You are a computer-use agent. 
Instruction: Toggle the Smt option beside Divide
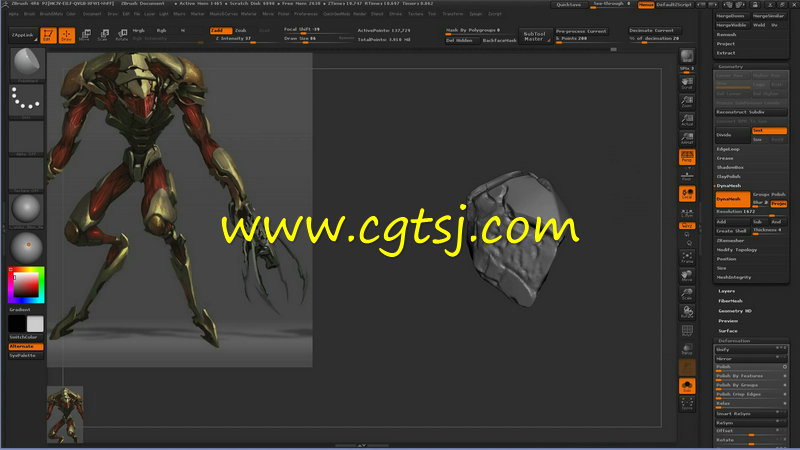point(769,131)
